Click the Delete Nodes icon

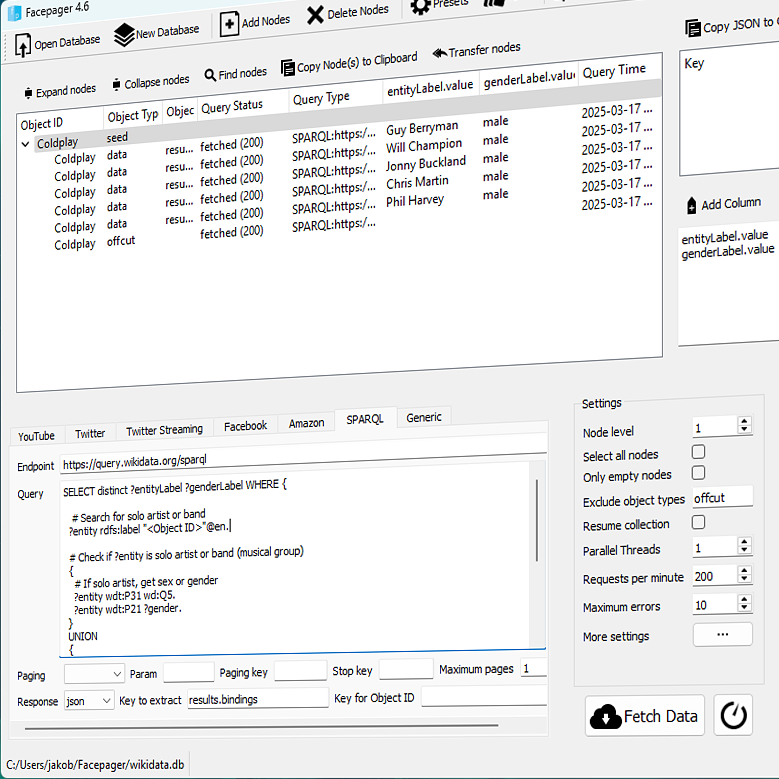click(315, 14)
